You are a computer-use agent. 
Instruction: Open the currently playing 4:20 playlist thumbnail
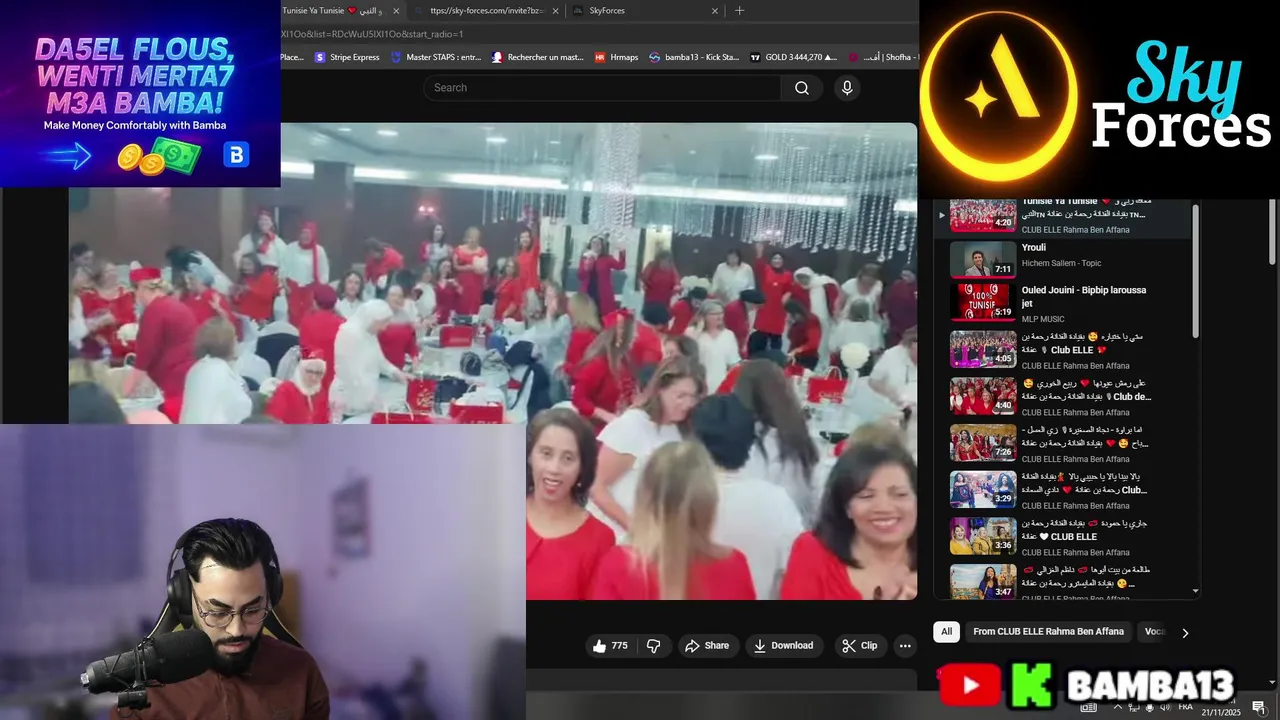(x=983, y=214)
